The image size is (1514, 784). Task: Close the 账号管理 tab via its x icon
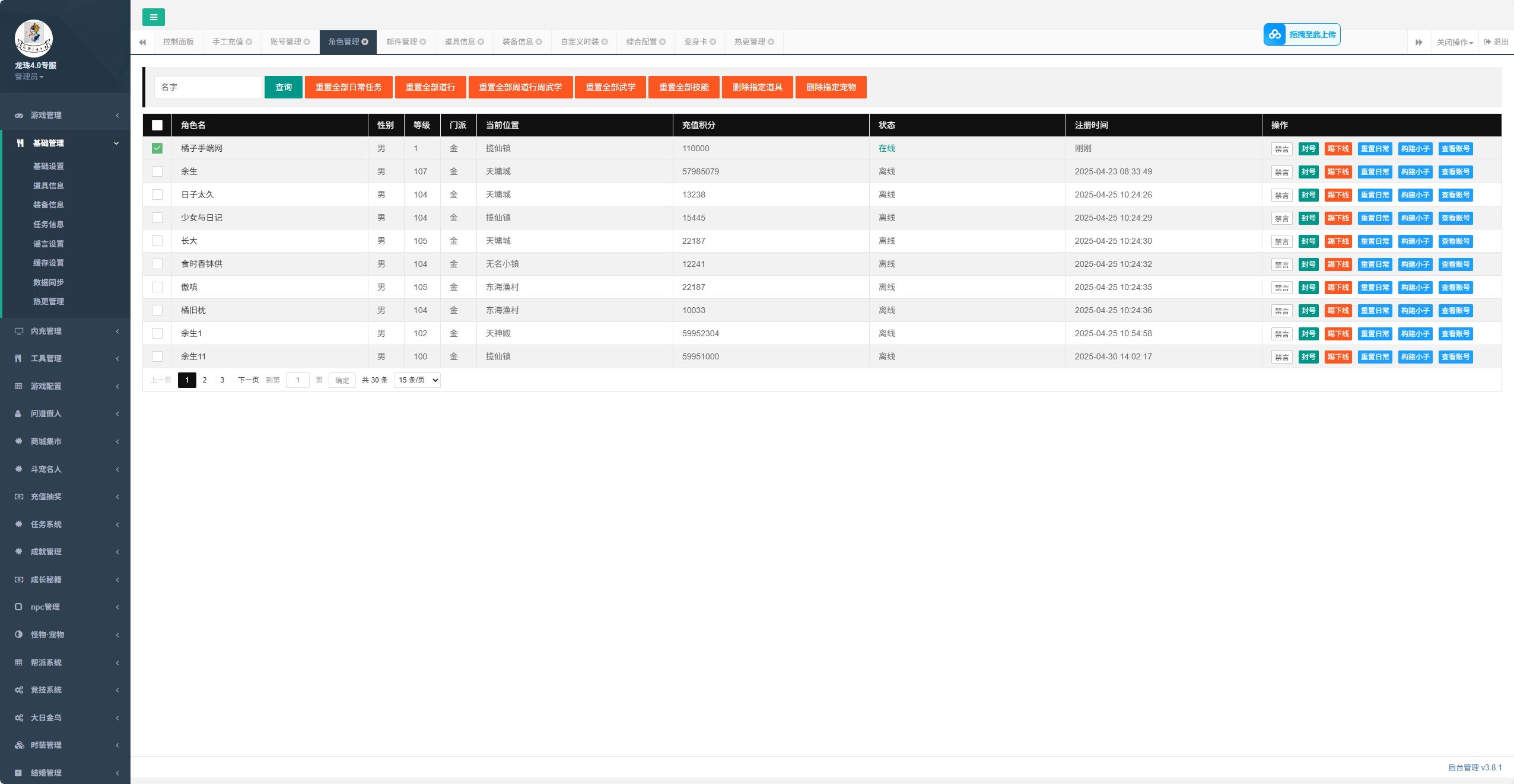(x=307, y=42)
